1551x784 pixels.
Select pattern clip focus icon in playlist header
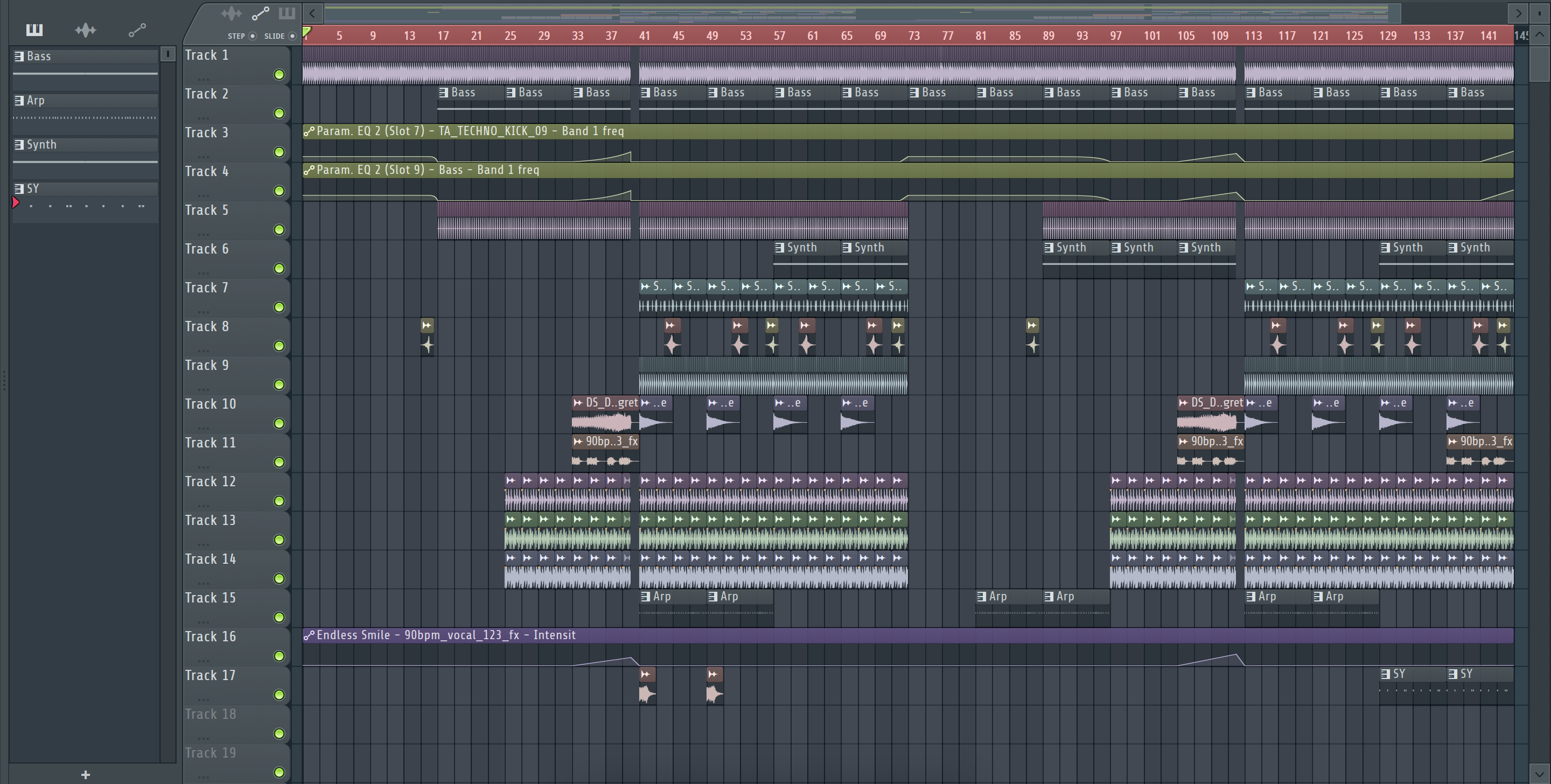287,13
